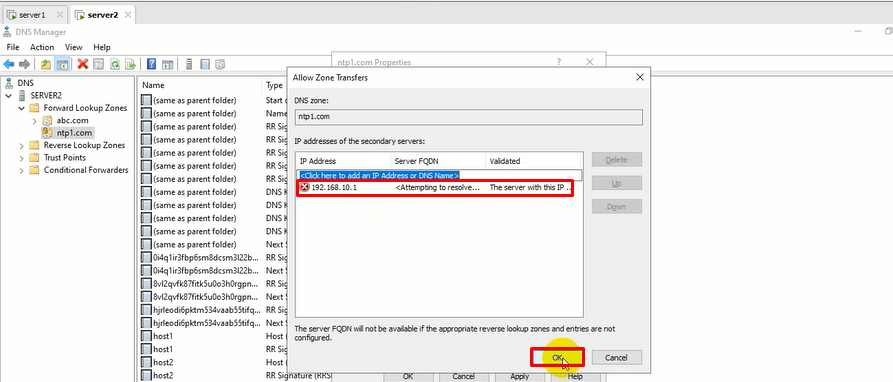Select Conditional Forwarders in the tree

[86, 170]
